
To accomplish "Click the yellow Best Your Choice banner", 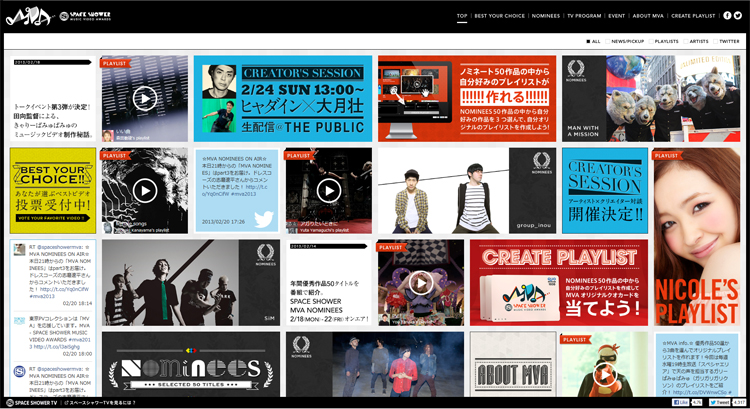I will tap(53, 191).
